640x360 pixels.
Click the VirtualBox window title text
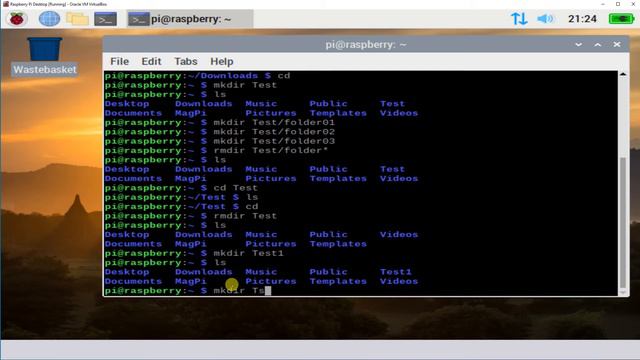pyautogui.click(x=58, y=4)
